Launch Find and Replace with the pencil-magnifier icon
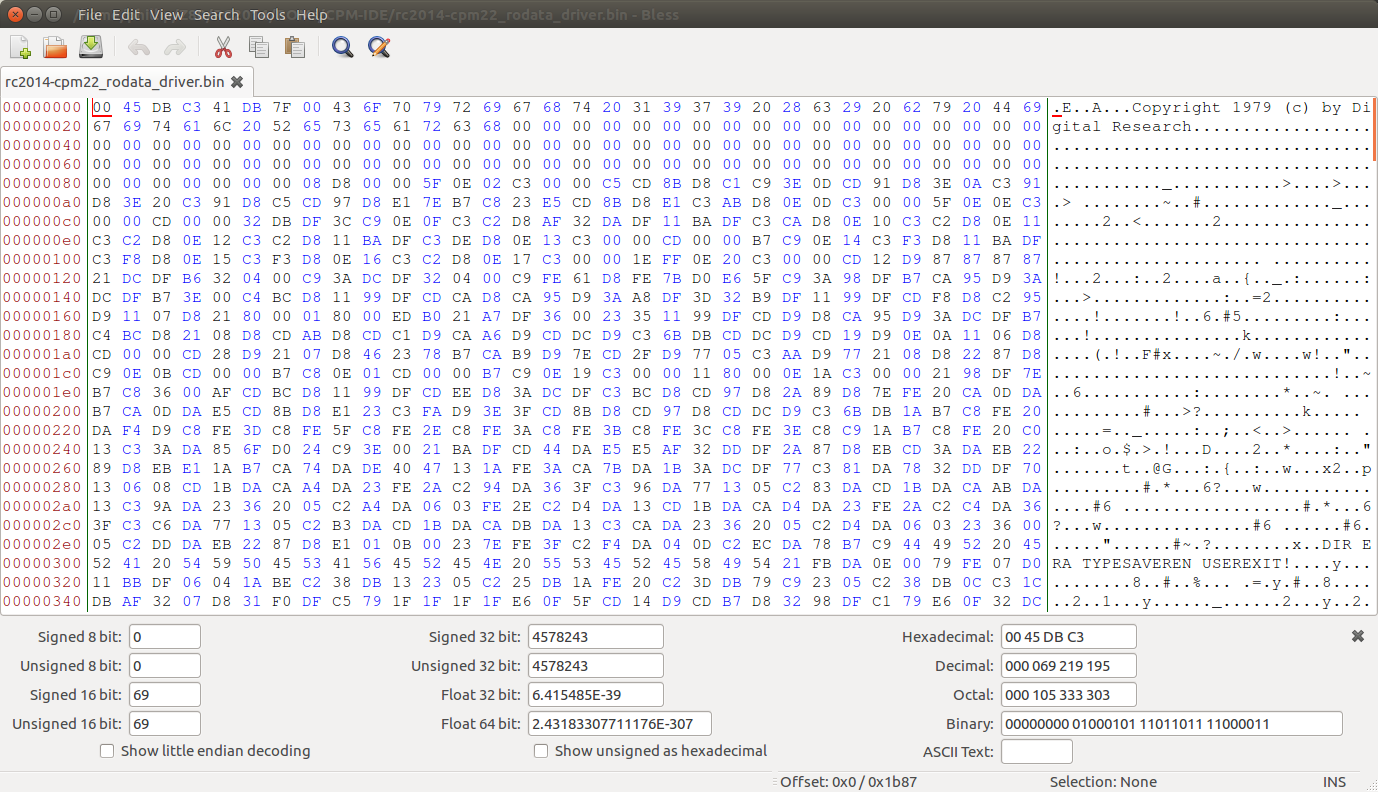1378x792 pixels. (379, 47)
